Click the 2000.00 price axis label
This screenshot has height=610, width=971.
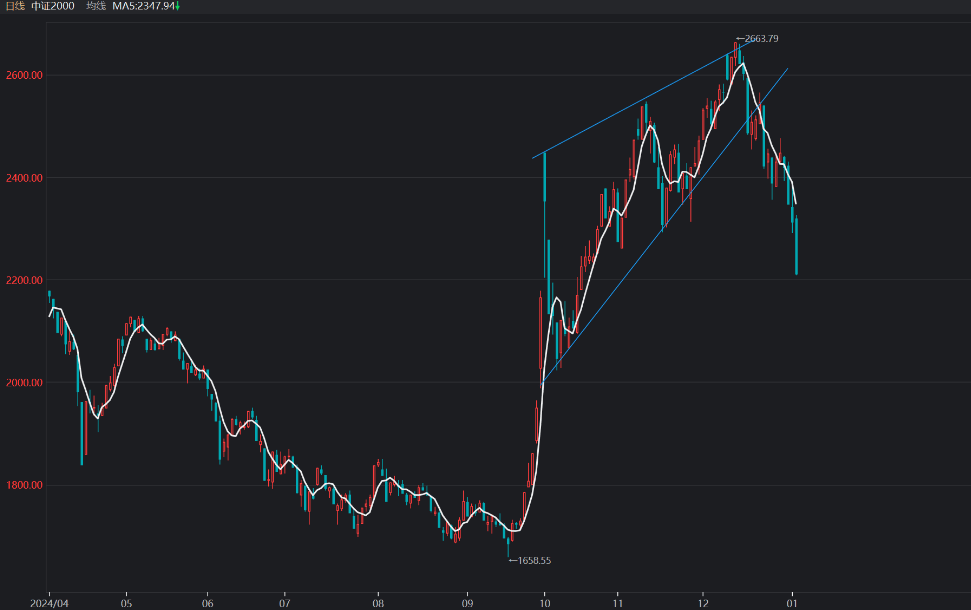(24, 382)
